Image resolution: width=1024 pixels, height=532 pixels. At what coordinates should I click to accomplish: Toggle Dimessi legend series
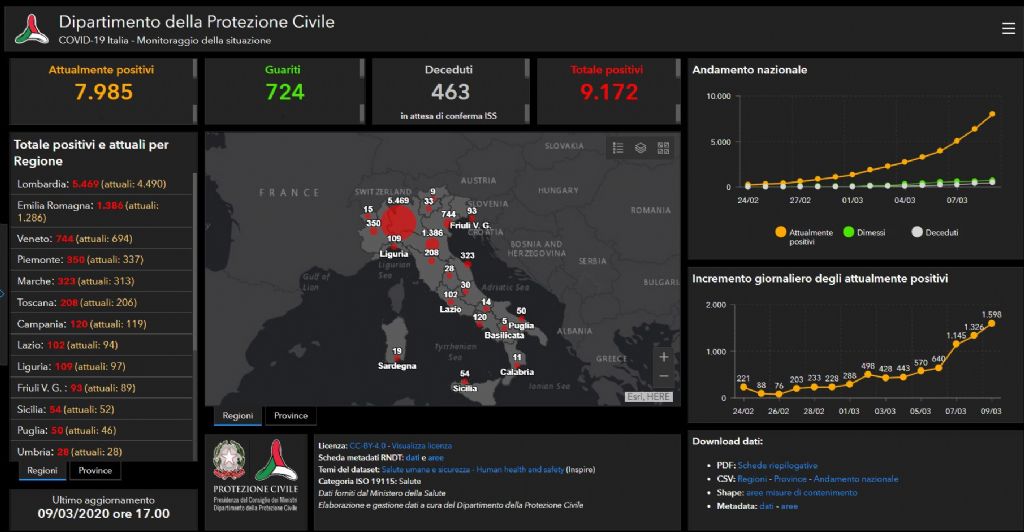[864, 232]
